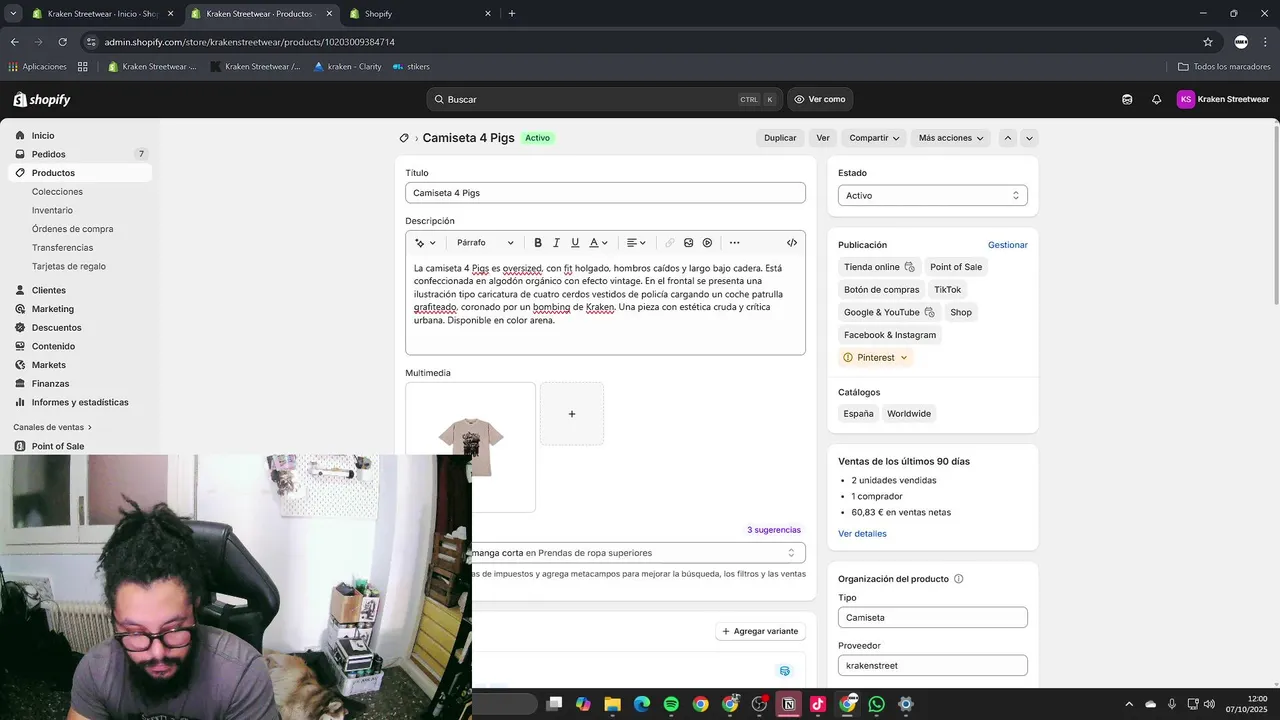The image size is (1280, 720).
Task: Click the insert video icon in the editor
Action: pos(707,243)
